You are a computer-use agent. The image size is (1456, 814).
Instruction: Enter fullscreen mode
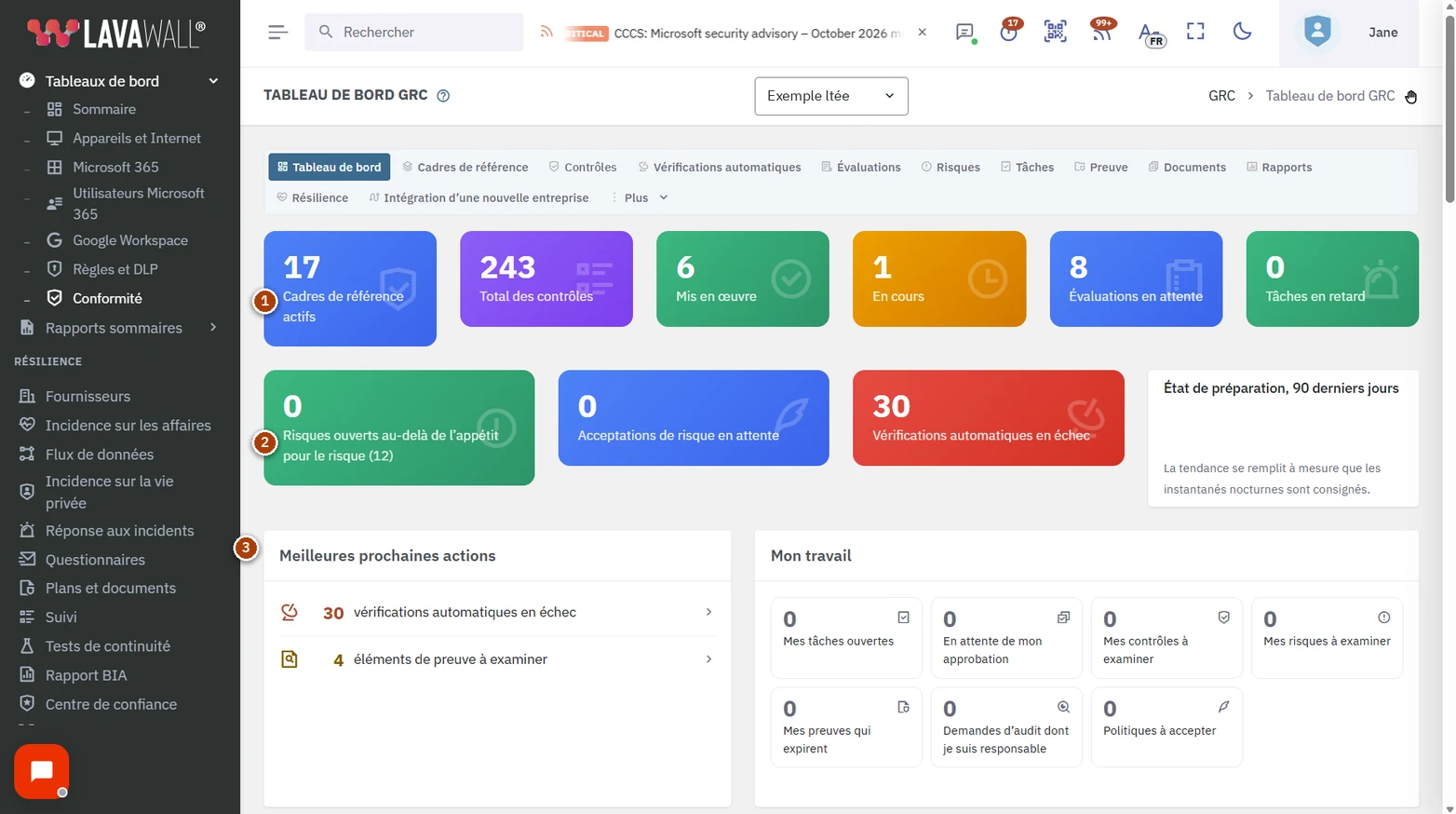tap(1195, 32)
